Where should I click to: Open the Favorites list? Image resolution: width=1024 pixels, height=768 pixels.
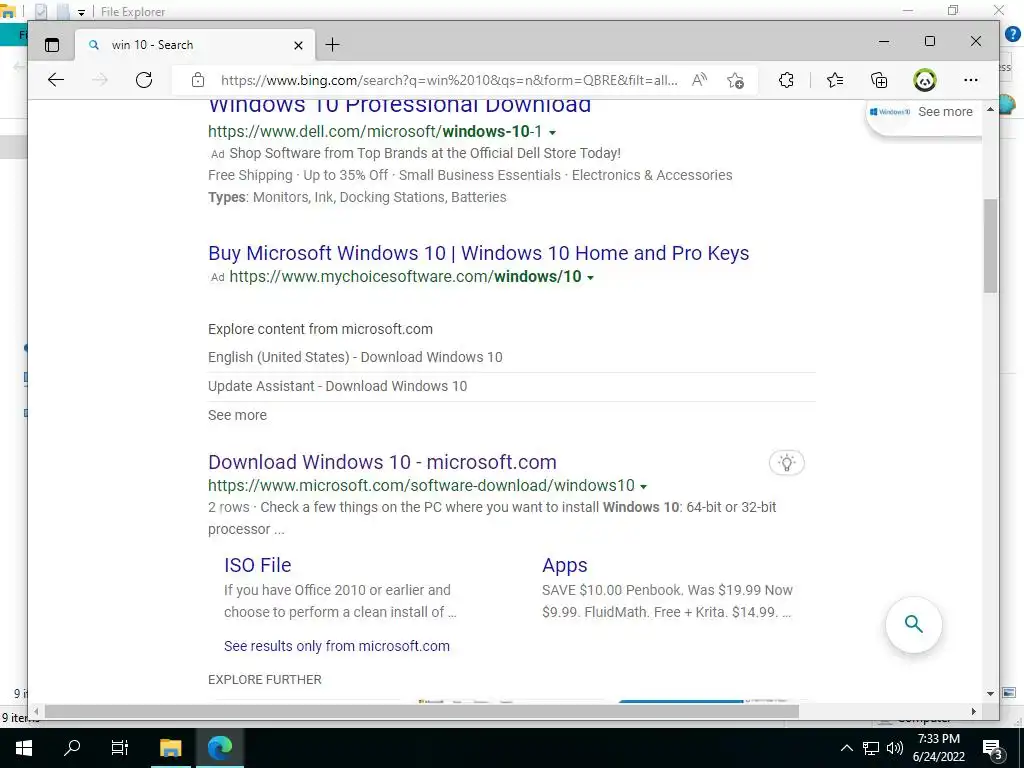[x=835, y=80]
